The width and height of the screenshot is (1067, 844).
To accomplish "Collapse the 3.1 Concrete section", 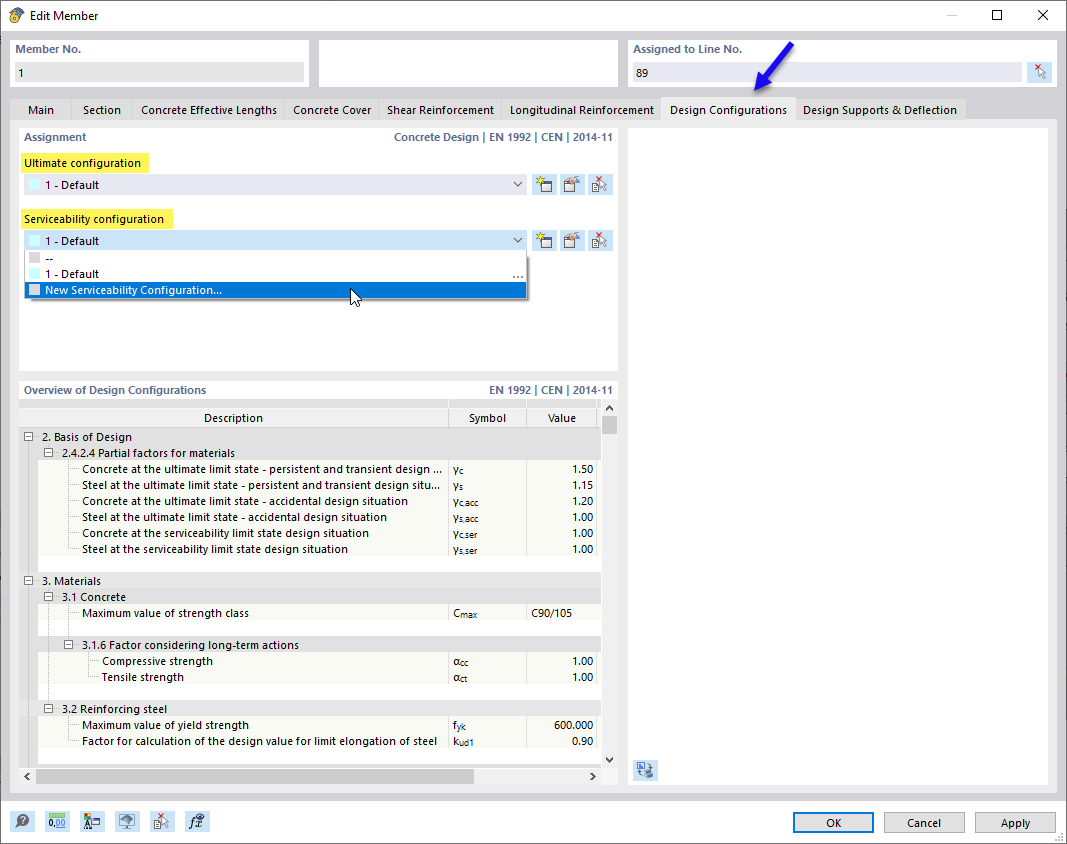I will [48, 596].
